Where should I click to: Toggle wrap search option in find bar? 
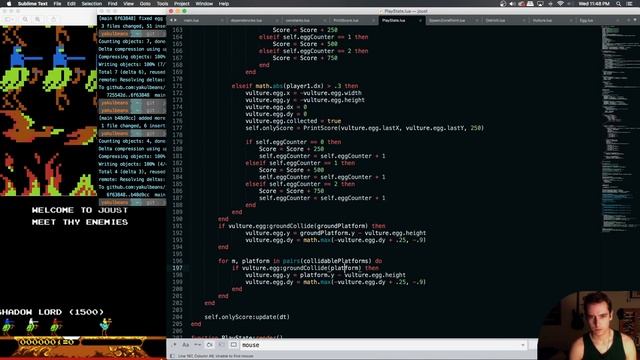click(x=210, y=345)
